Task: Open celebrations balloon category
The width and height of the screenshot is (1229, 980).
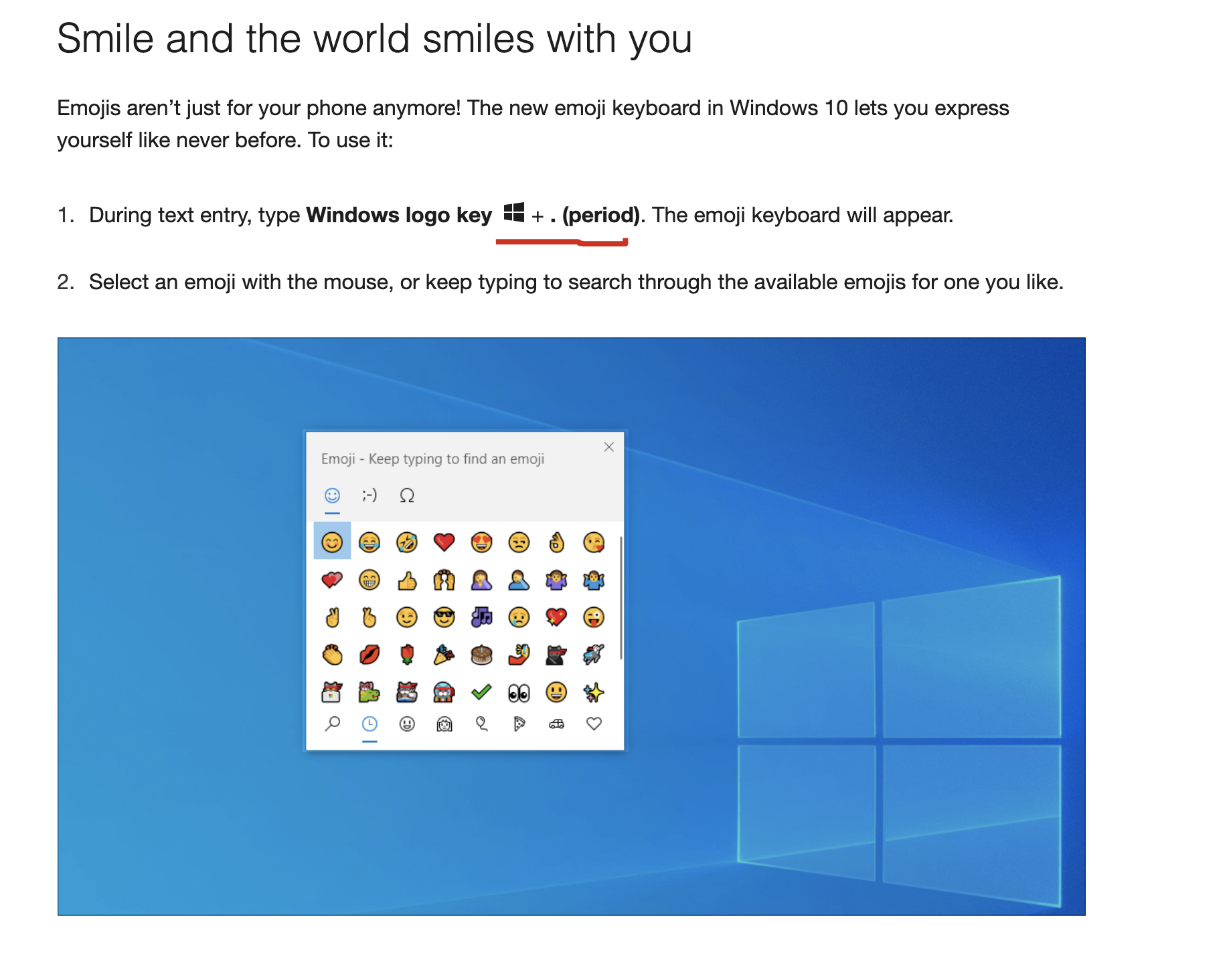Action: [x=481, y=724]
